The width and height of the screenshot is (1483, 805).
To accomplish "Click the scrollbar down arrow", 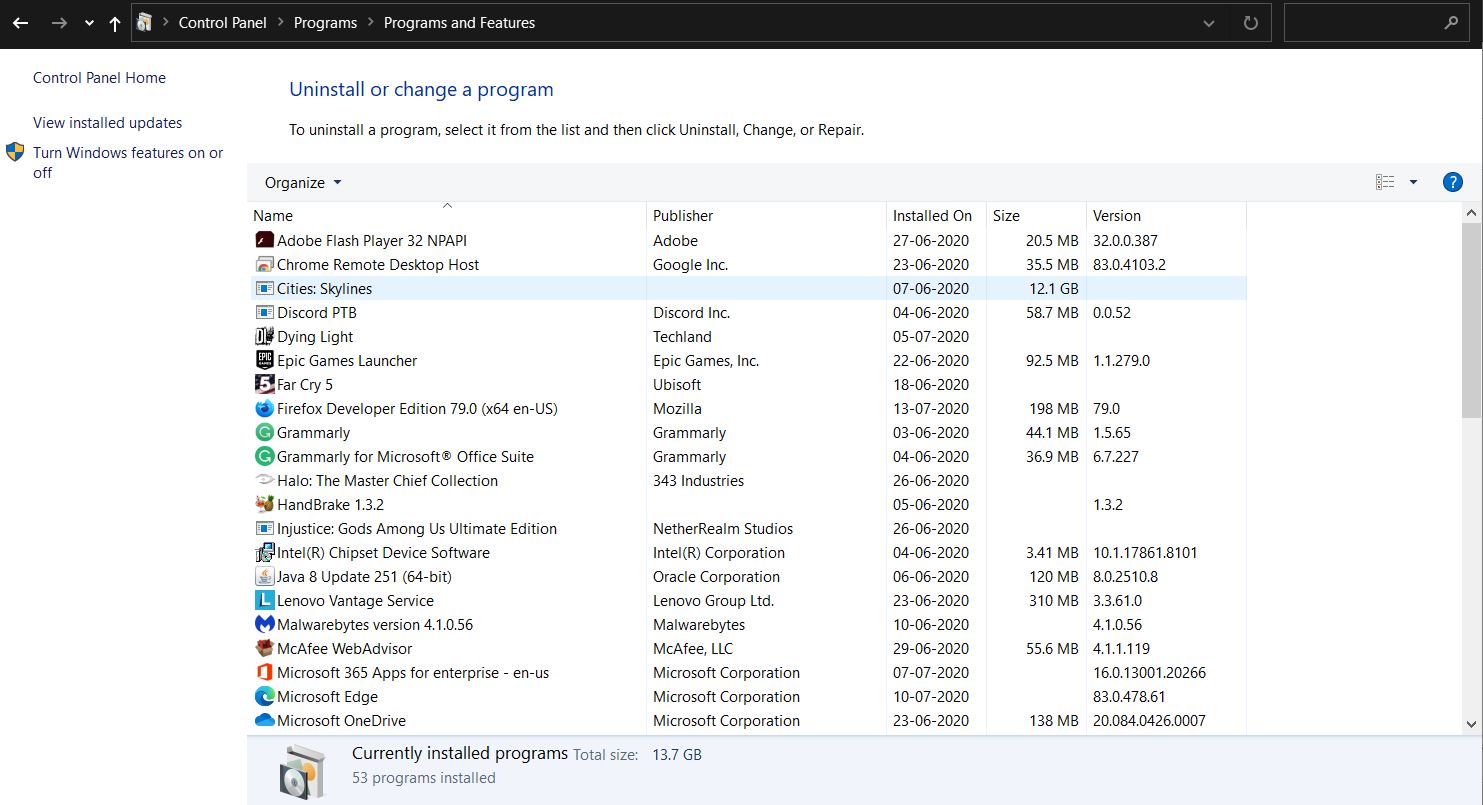I will pyautogui.click(x=1471, y=724).
